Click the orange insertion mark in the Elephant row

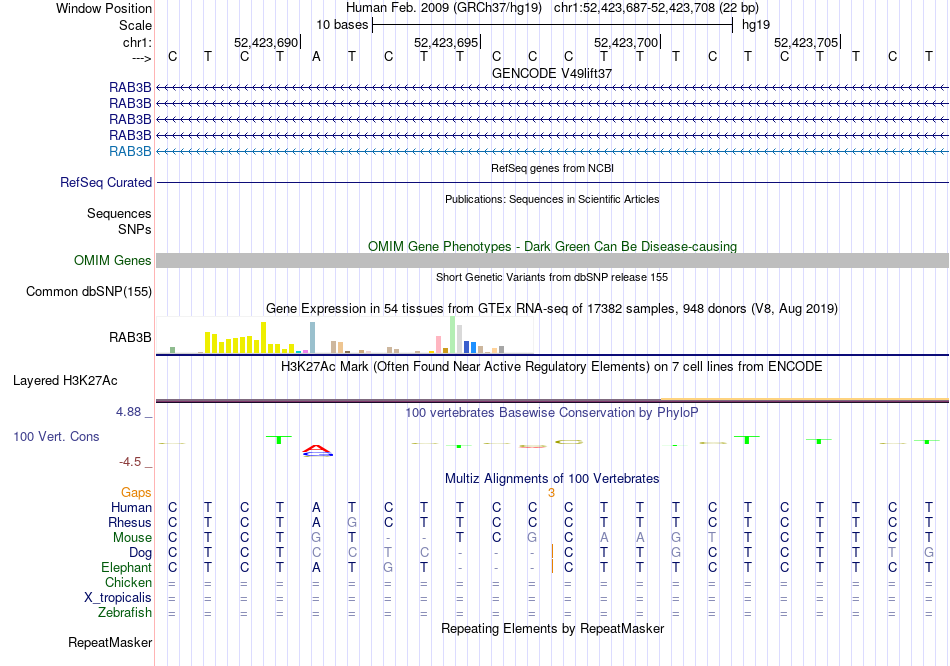pos(552,567)
